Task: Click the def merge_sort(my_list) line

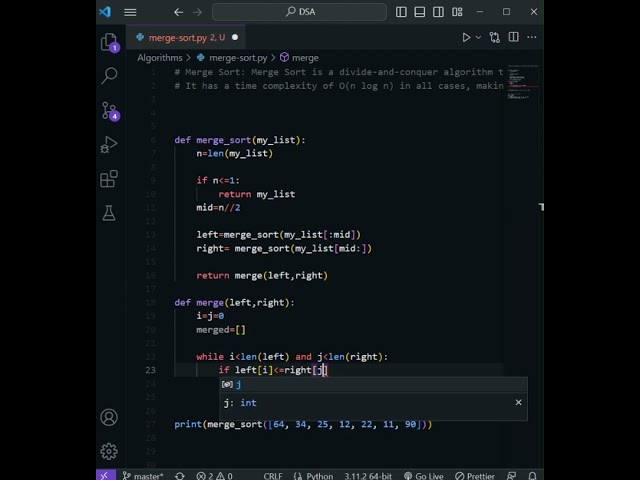Action: pos(240,140)
